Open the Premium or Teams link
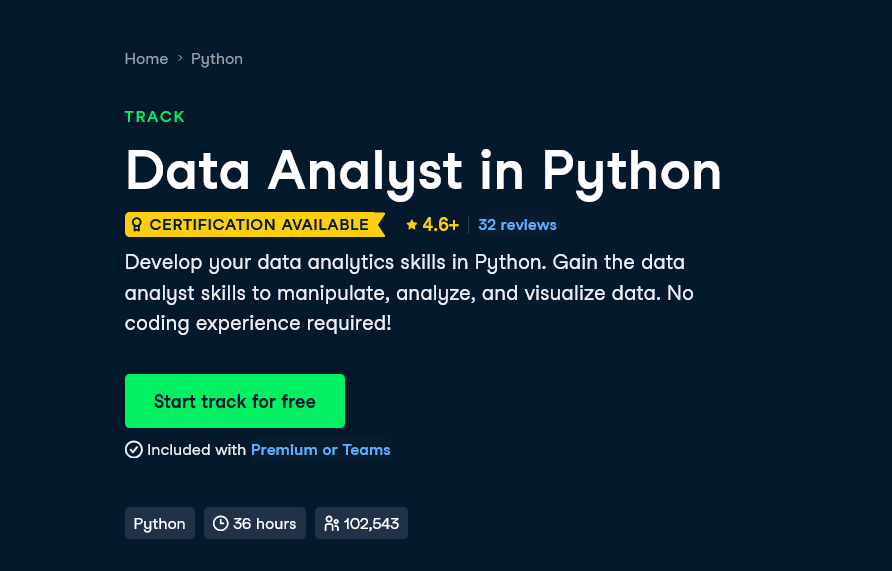This screenshot has width=892, height=571. [x=320, y=450]
